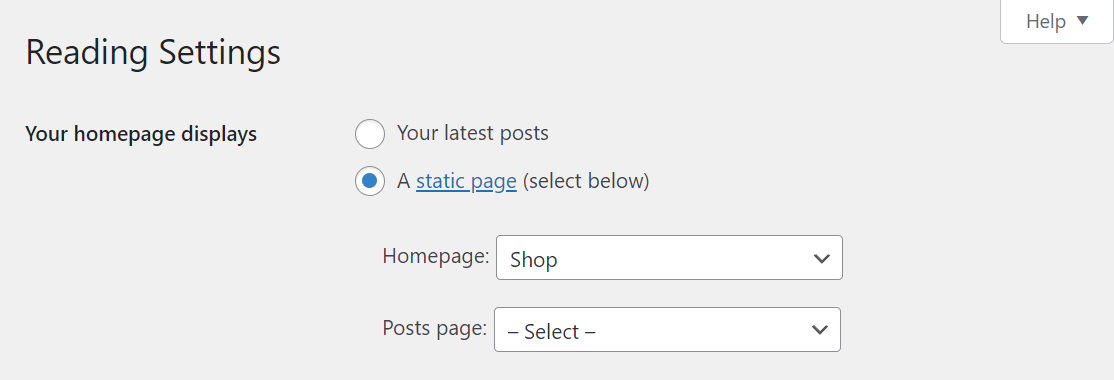The image size is (1114, 380).
Task: Follow the "static page" link
Action: (466, 182)
